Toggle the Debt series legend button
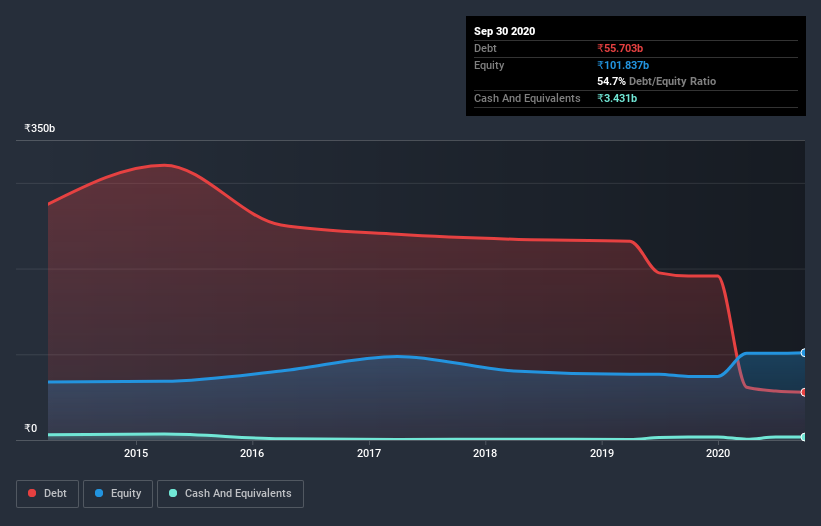821x526 pixels. click(47, 494)
